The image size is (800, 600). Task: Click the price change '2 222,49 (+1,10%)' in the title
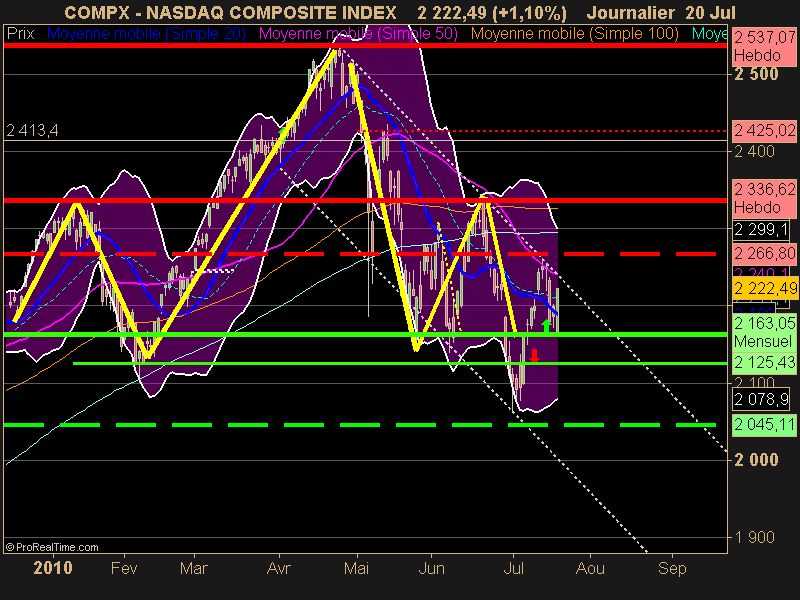492,12
